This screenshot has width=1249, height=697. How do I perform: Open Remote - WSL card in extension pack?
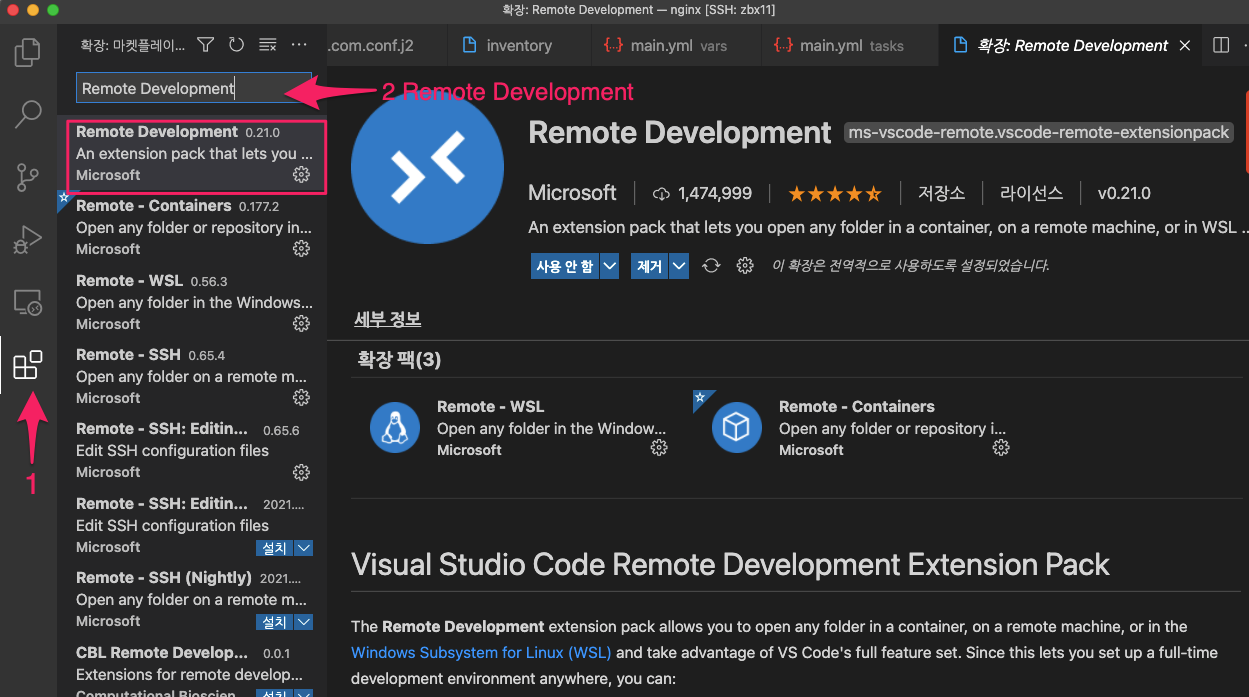(x=518, y=427)
